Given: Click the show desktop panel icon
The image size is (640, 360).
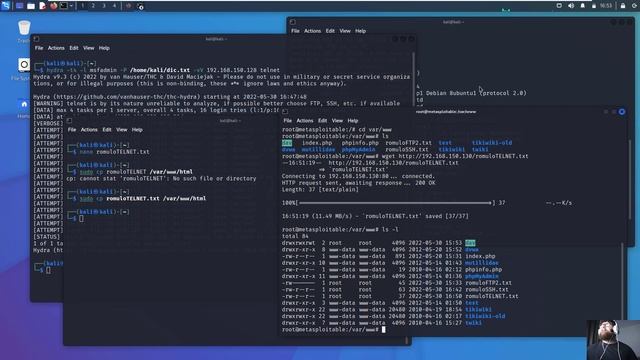Looking at the screenshot, I should click(x=19, y=6).
